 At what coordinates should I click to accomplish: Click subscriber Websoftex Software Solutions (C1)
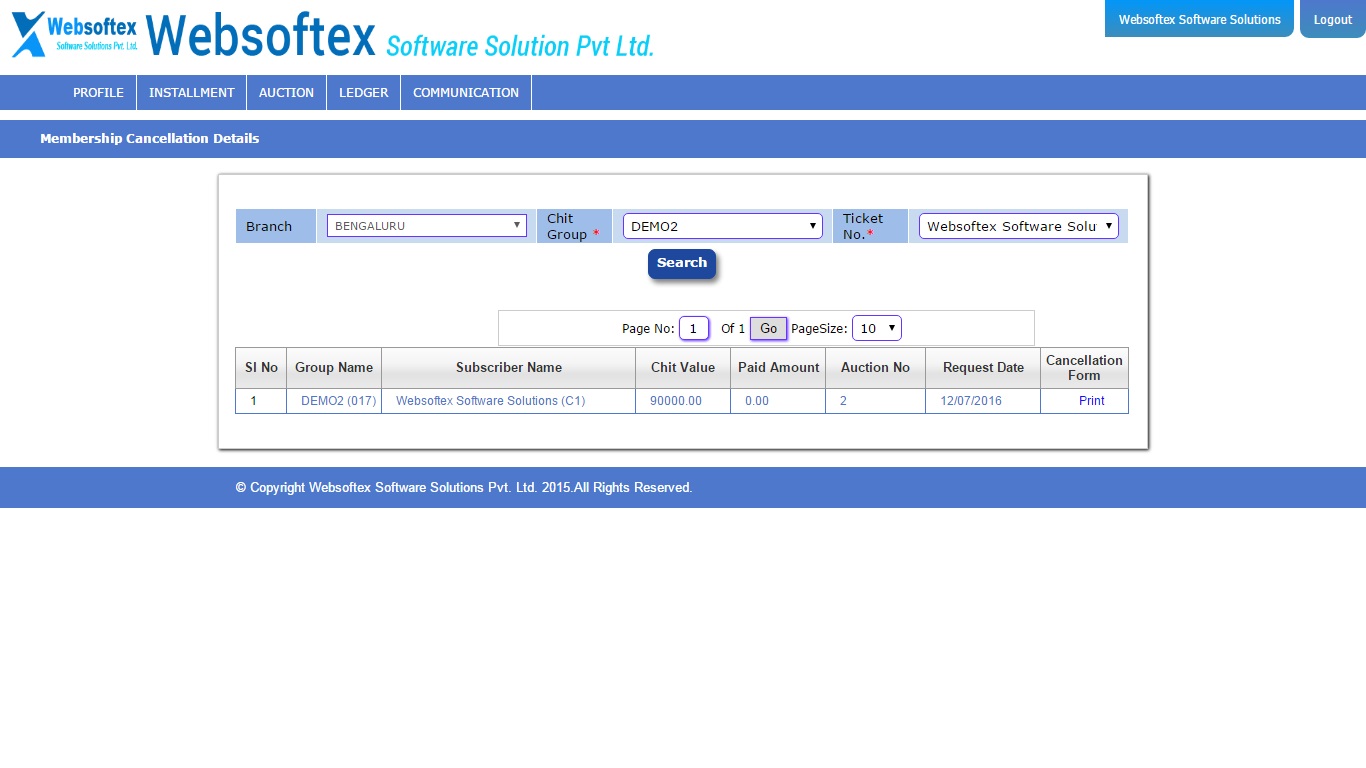tap(490, 401)
